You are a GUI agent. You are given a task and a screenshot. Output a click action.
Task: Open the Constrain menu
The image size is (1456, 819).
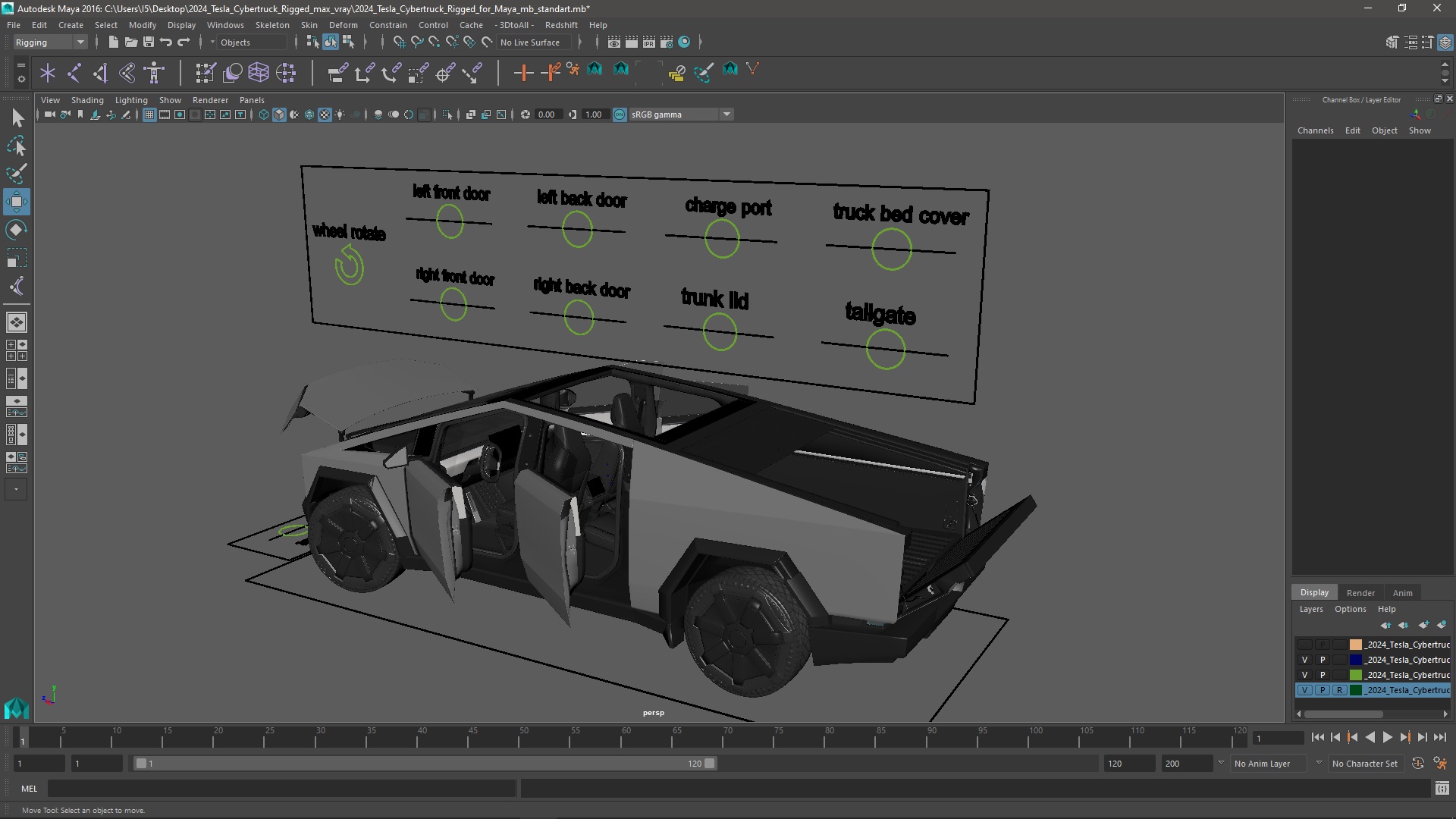[388, 25]
